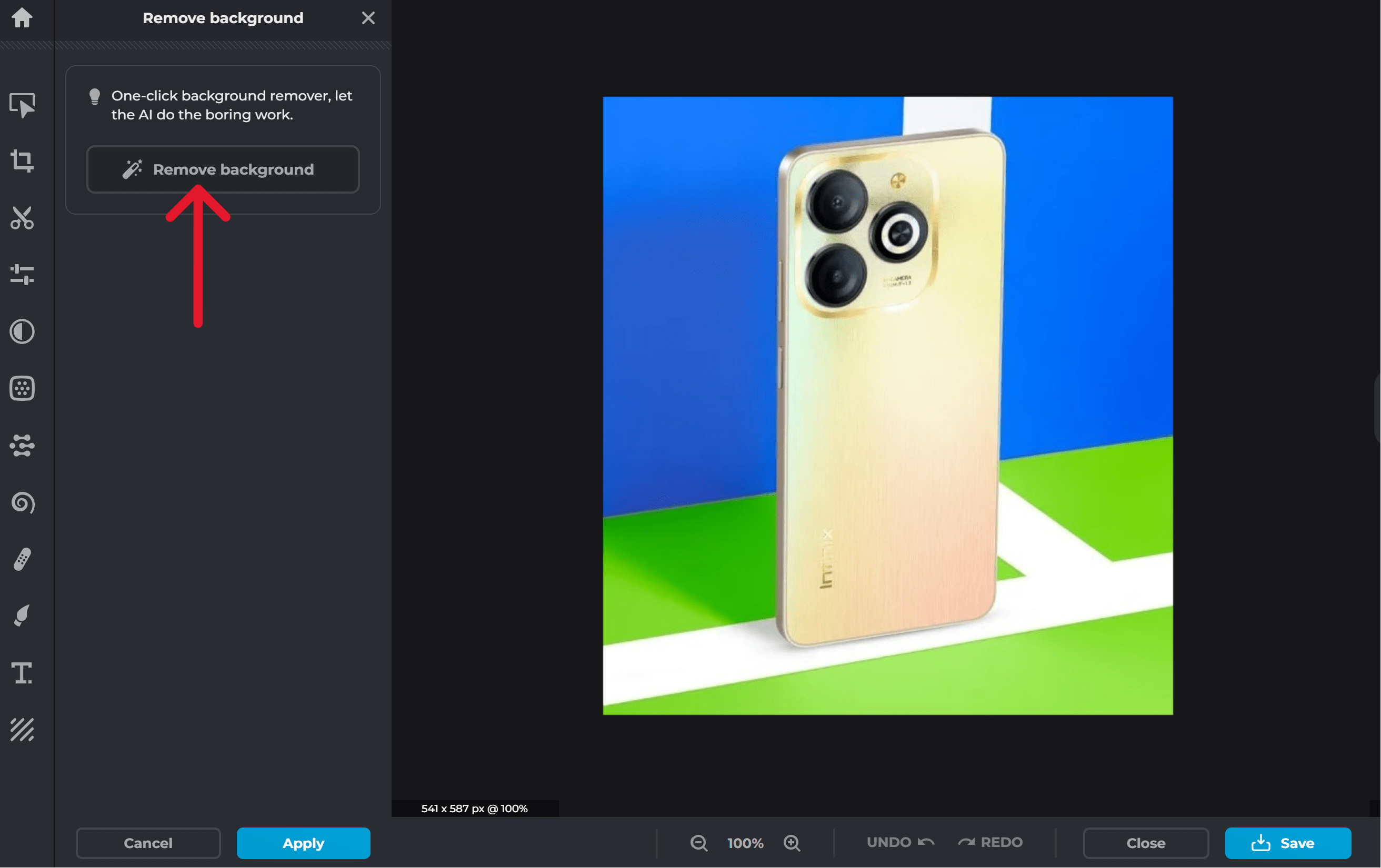Open the Cutout scissors tool
1381x868 pixels.
(x=22, y=218)
